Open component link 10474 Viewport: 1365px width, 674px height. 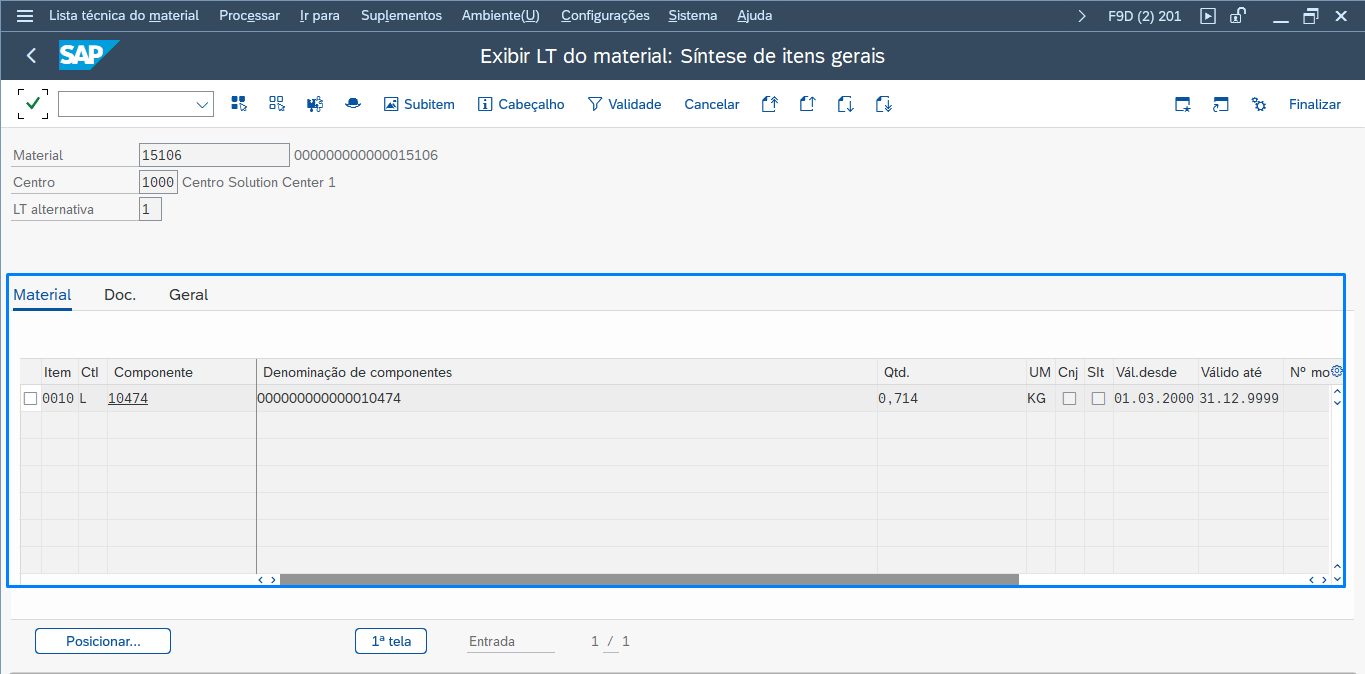click(128, 398)
